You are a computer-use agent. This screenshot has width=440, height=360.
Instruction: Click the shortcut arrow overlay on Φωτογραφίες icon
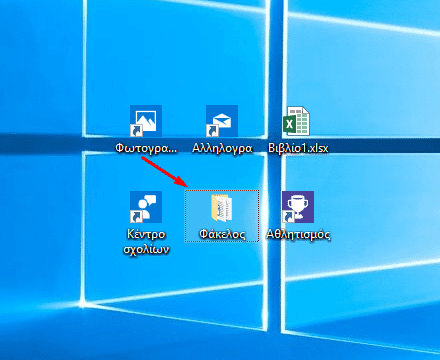coord(136,130)
